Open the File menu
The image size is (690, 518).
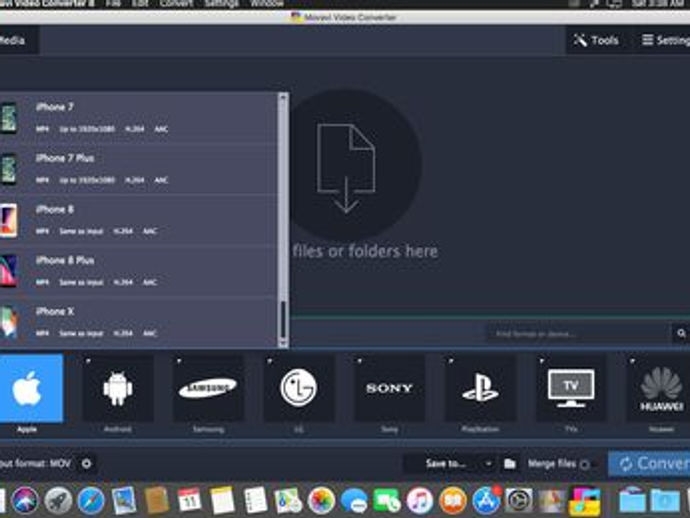[x=113, y=4]
